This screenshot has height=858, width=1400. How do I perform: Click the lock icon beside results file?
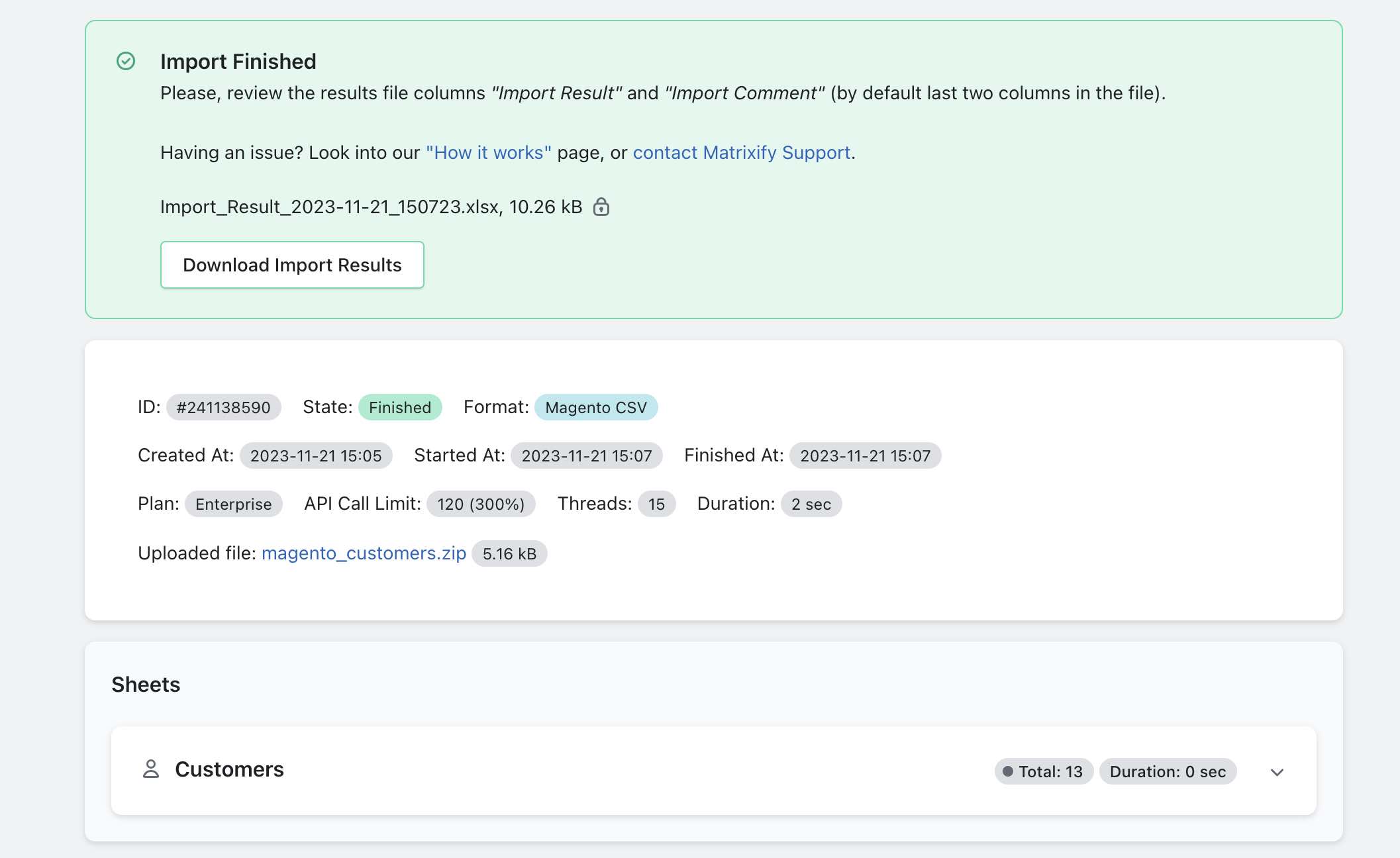pos(601,207)
